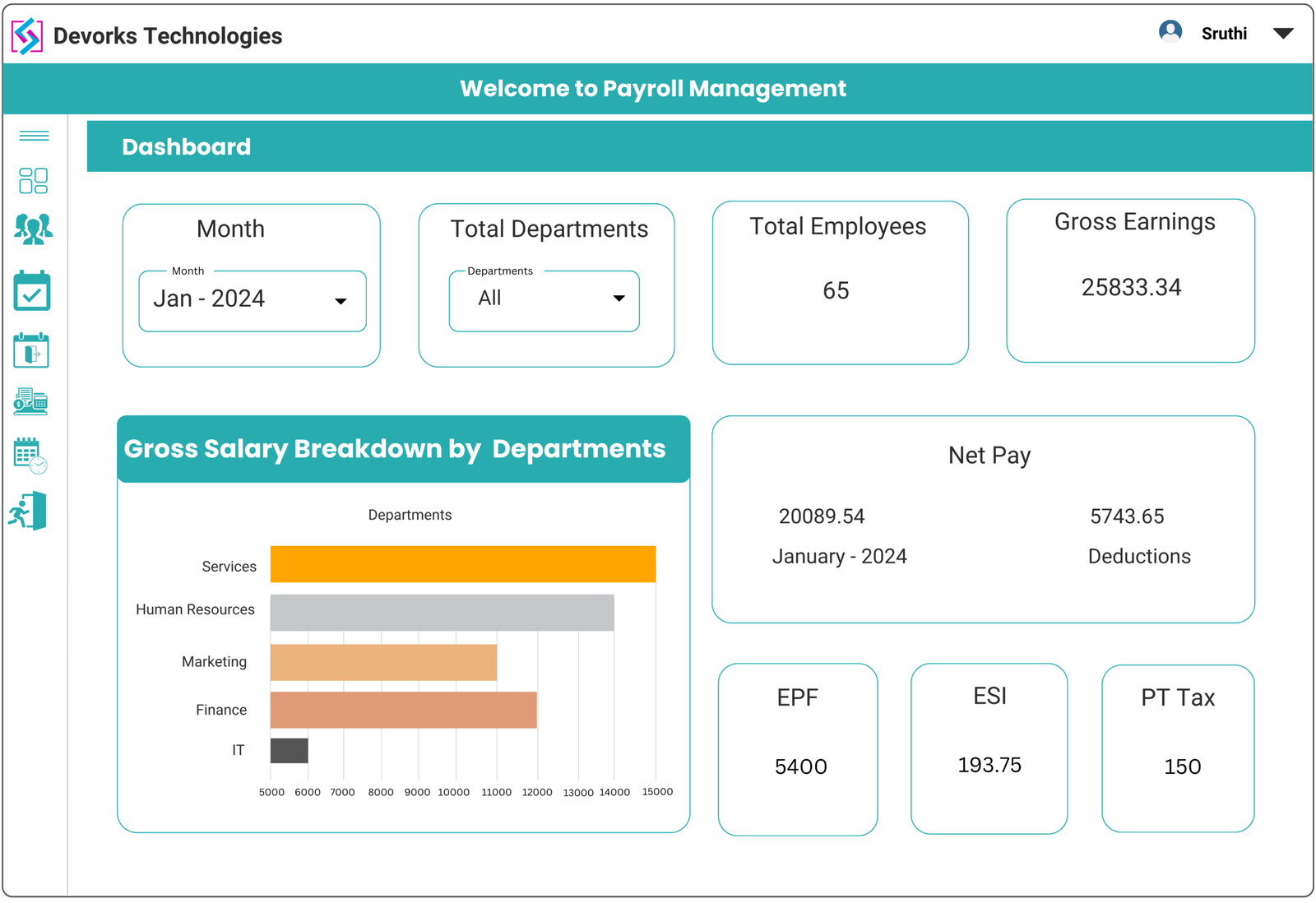Viewport: 1316px width, 903px height.
Task: Click the EPF 5400 card
Action: (797, 748)
